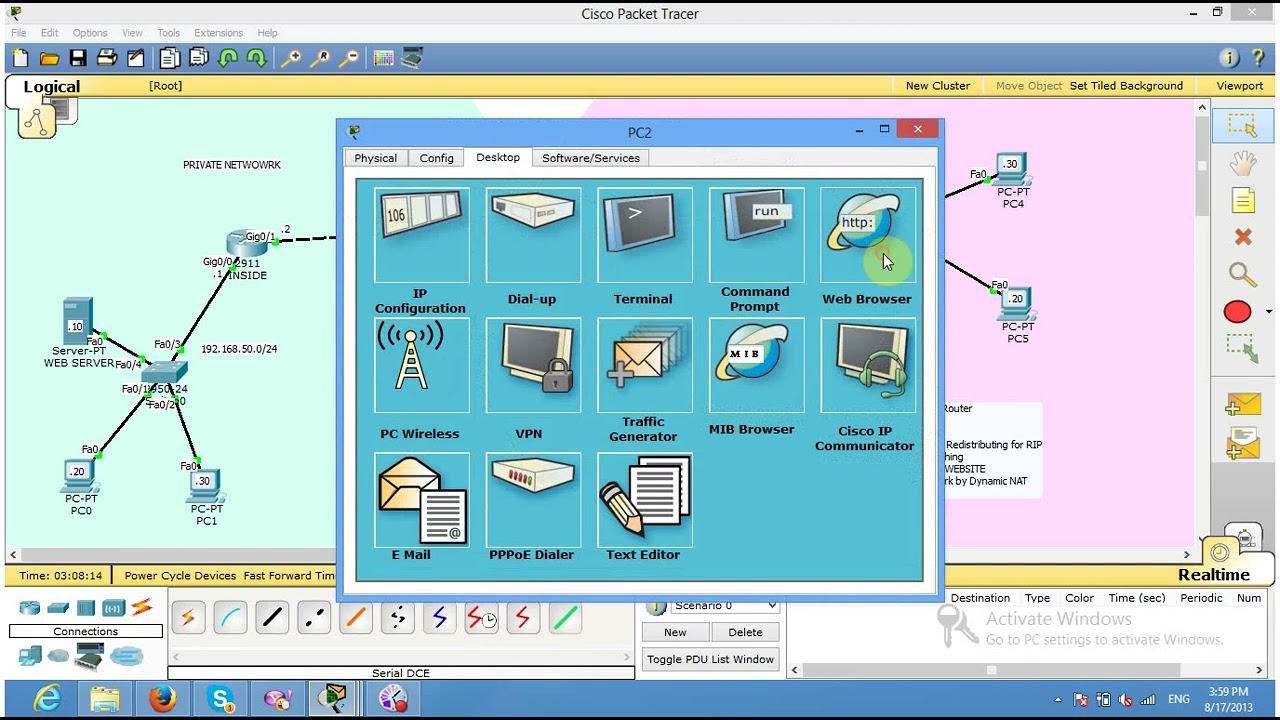
Task: Click the Open file folder icon
Action: click(49, 58)
